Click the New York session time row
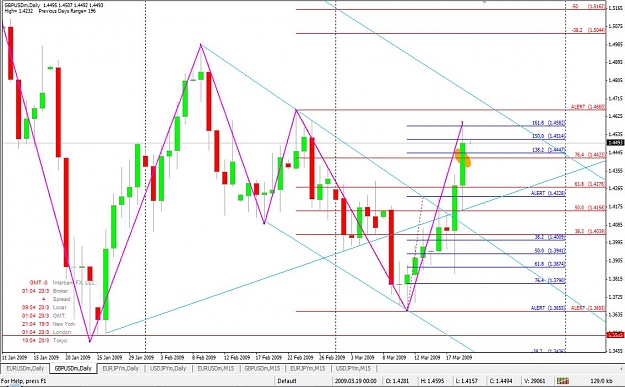The width and height of the screenshot is (625, 387). point(49,324)
